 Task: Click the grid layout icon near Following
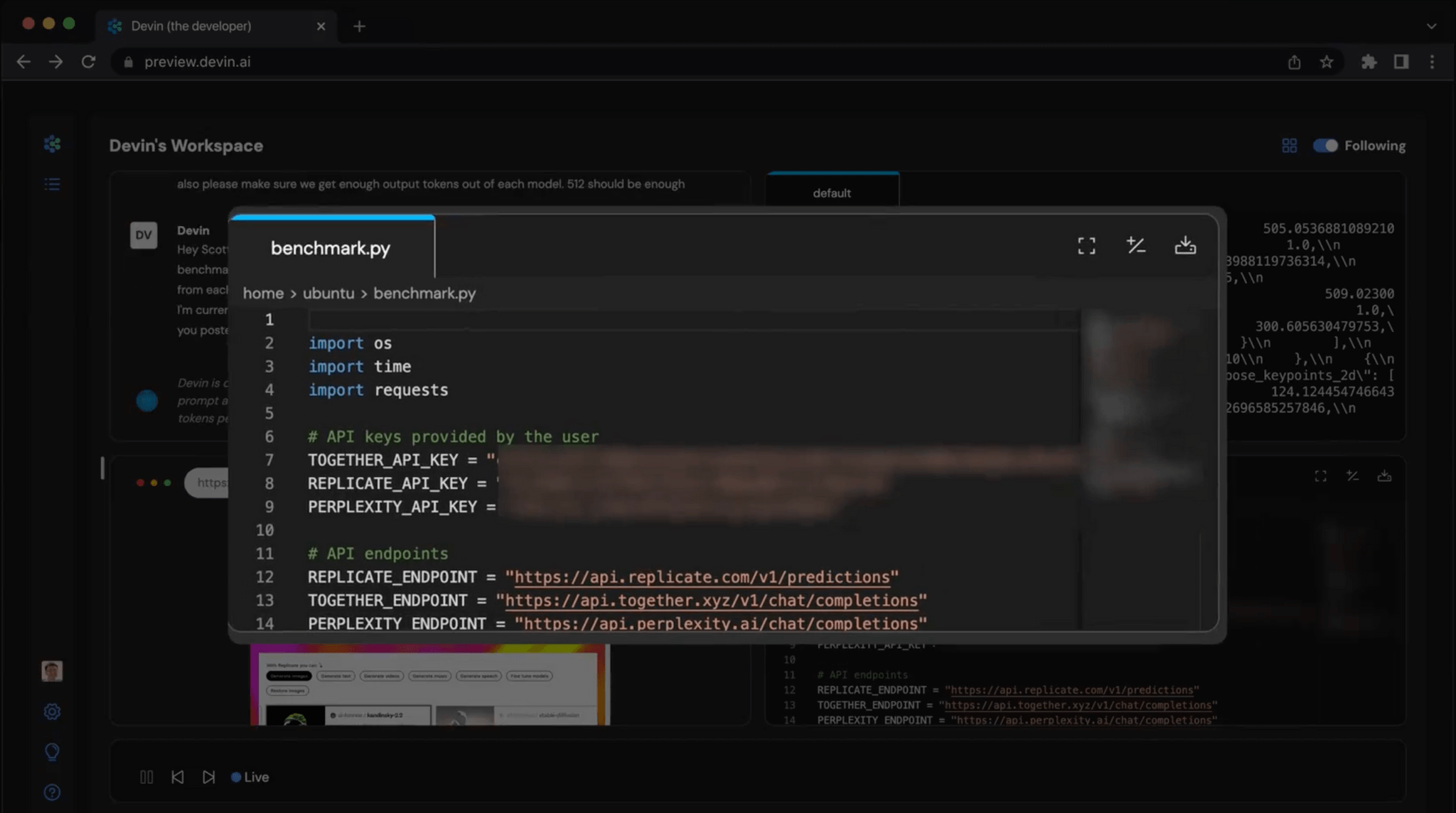1290,145
